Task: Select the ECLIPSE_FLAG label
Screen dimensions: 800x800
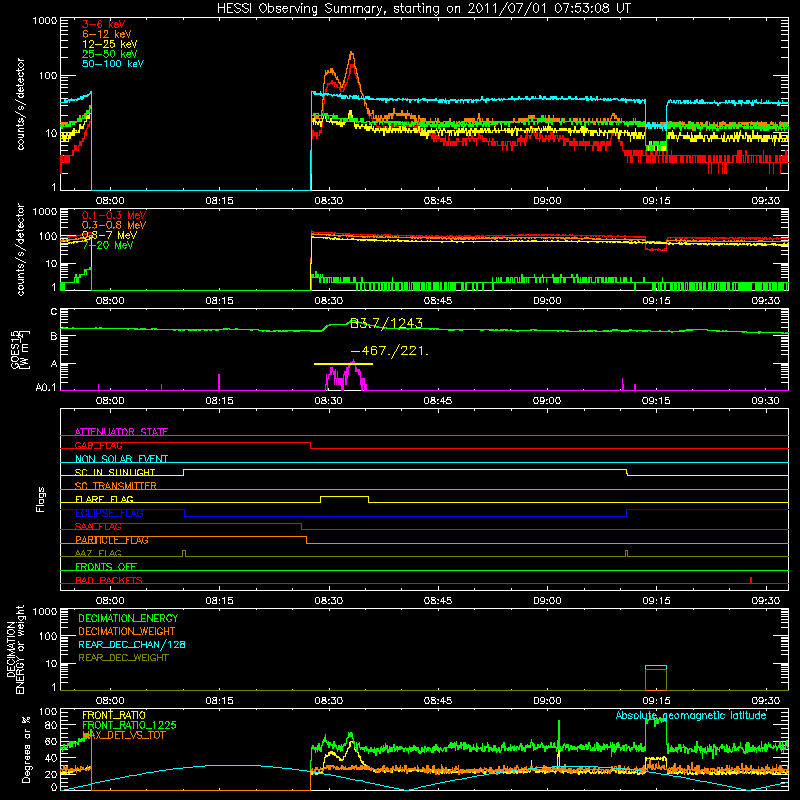Action: 109,513
